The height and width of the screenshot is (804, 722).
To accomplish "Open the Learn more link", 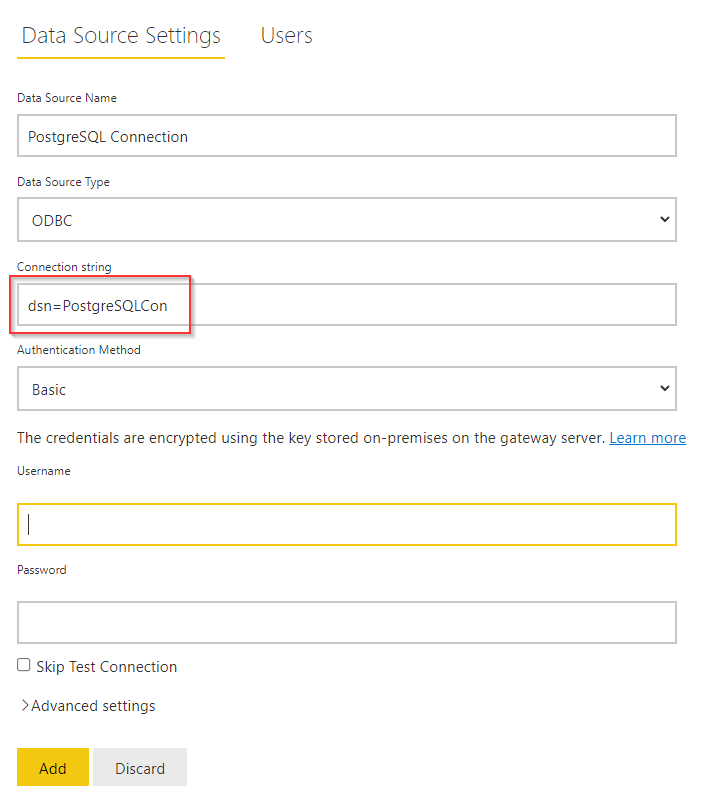I will [648, 438].
